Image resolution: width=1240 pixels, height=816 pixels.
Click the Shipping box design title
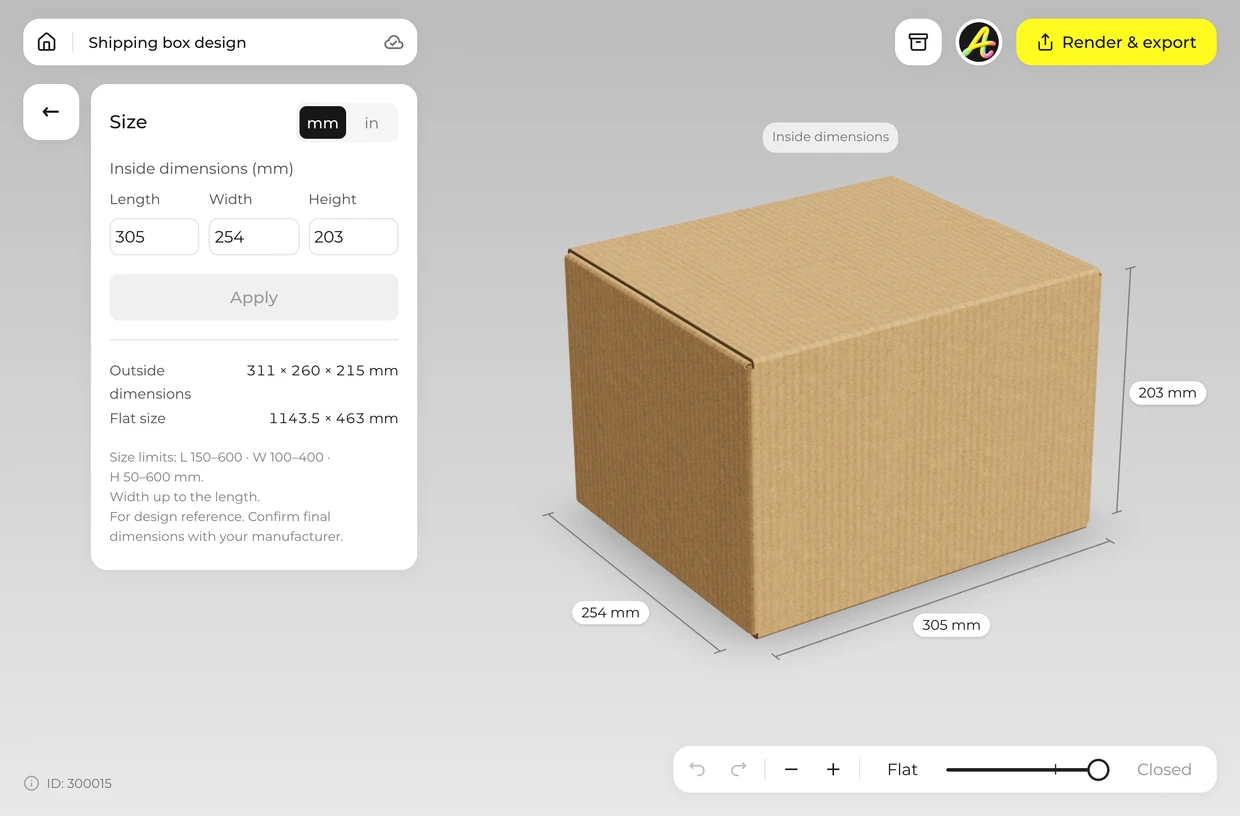pos(167,42)
